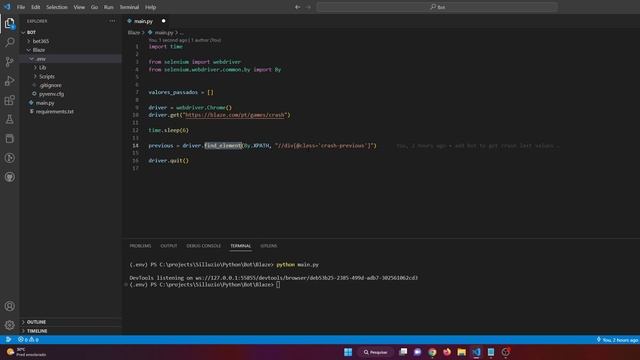Screen dimensions: 640x360
Task: Expand the bet365 folder
Action: pos(29,41)
